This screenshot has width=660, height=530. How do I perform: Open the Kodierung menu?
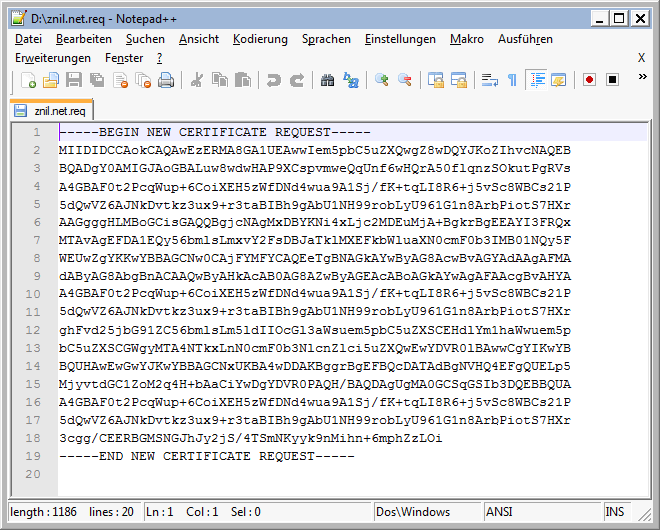point(260,39)
